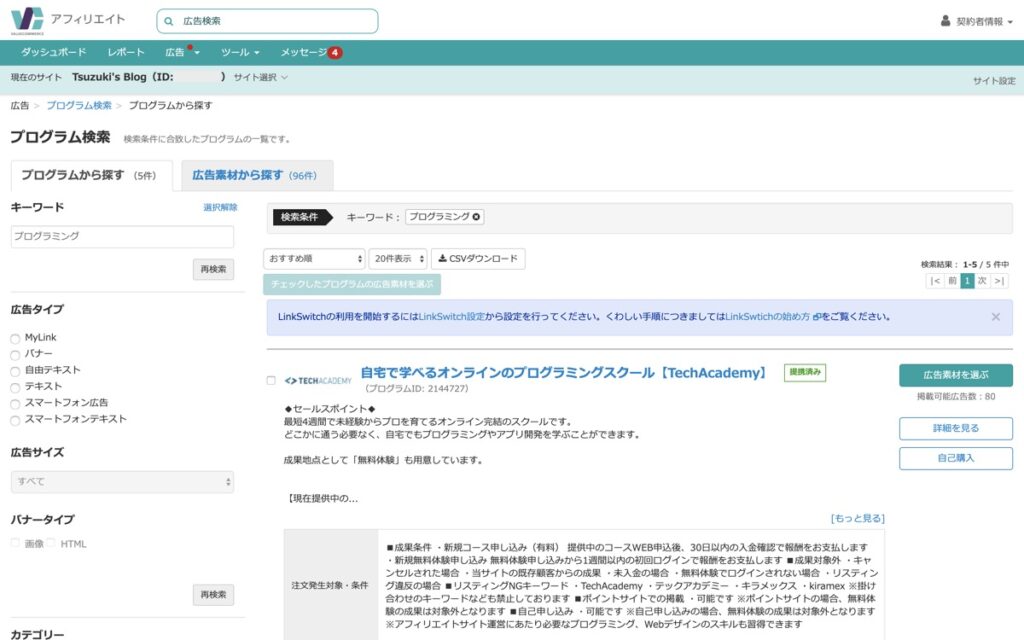Image resolution: width=1024 pixels, height=640 pixels.
Task: Go to the previous page 前
Action: pos(952,281)
